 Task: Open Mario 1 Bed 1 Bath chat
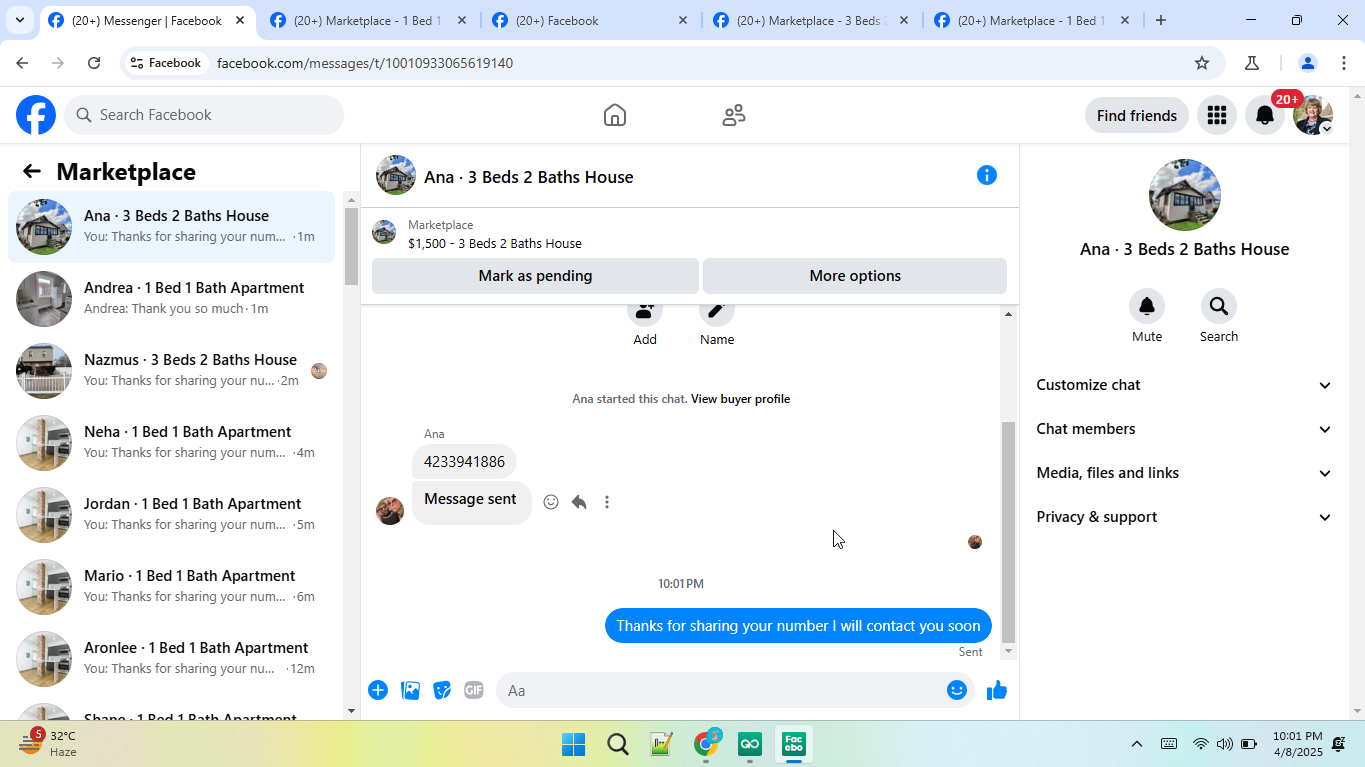click(x=171, y=587)
